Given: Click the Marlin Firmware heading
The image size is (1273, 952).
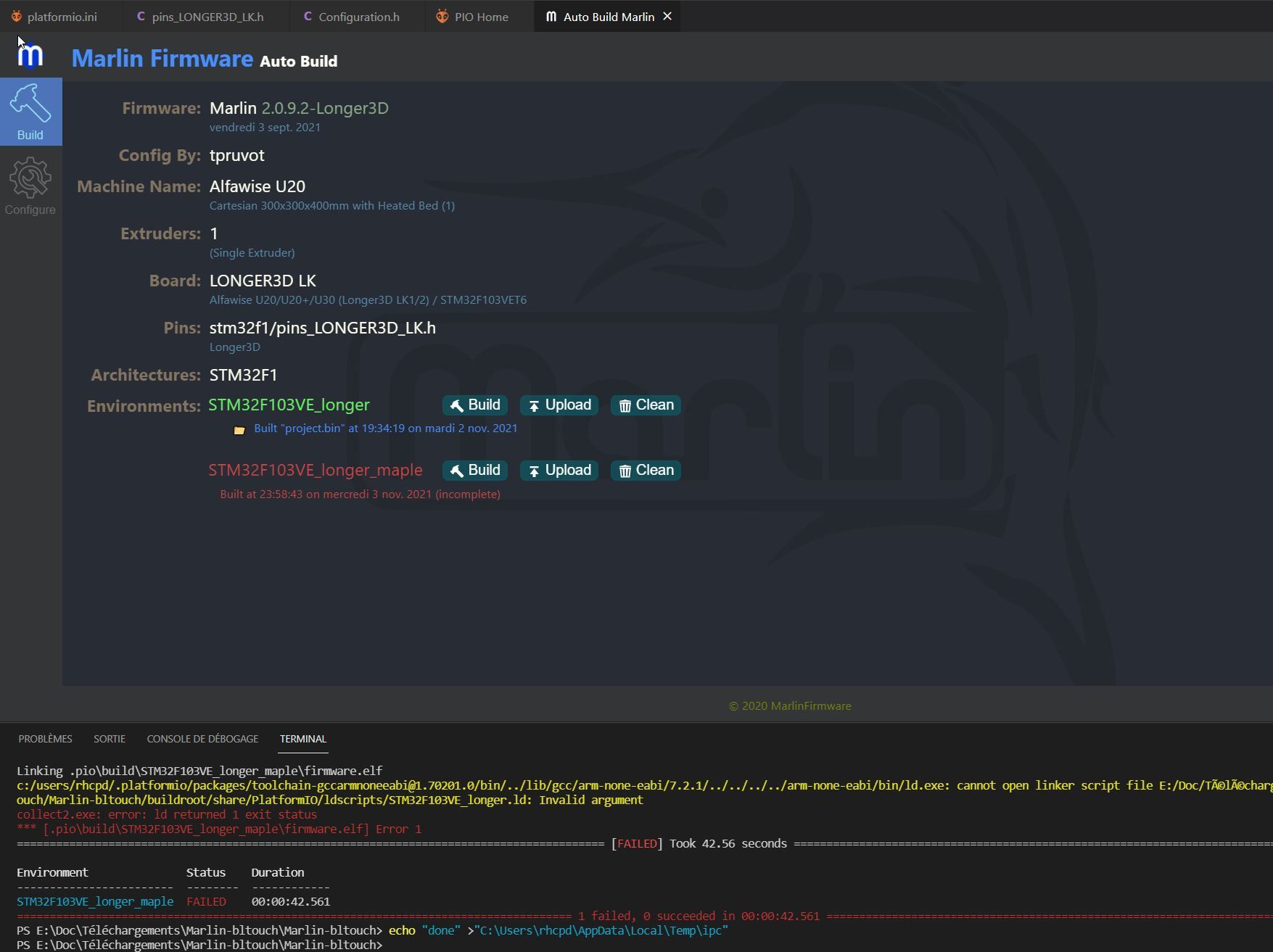Looking at the screenshot, I should (x=162, y=58).
